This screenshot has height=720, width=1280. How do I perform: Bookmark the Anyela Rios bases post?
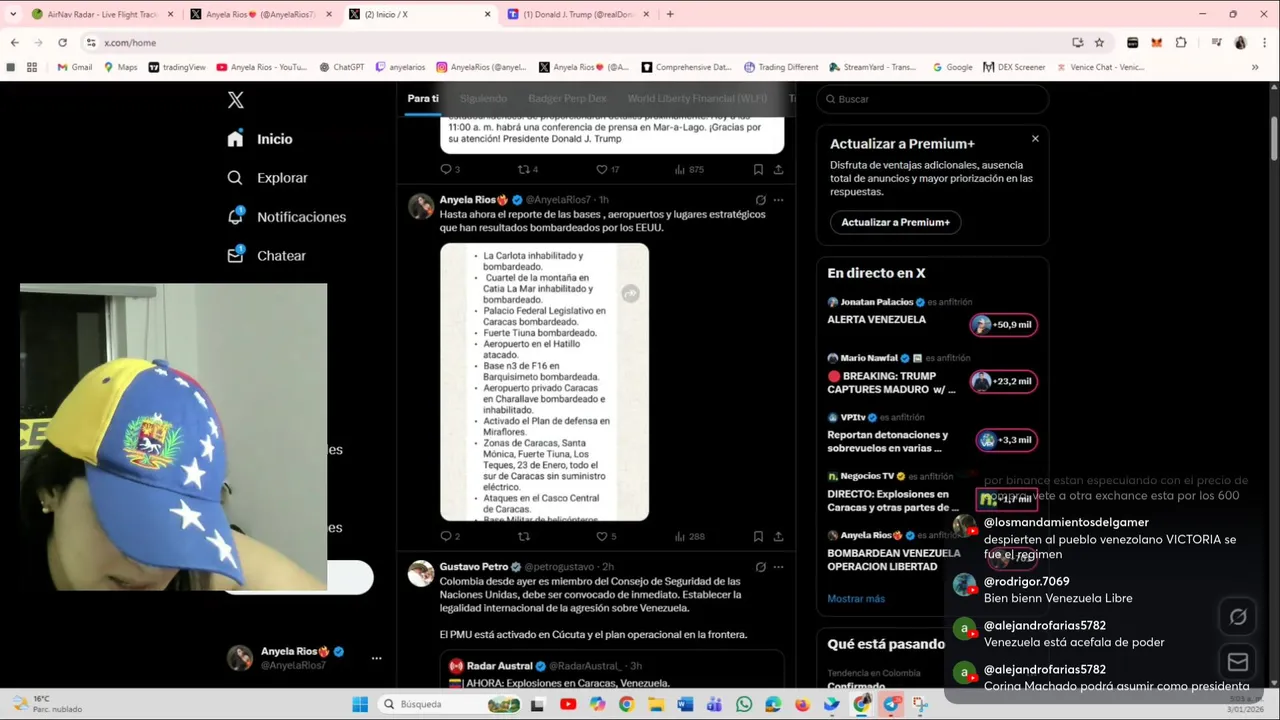tap(758, 536)
